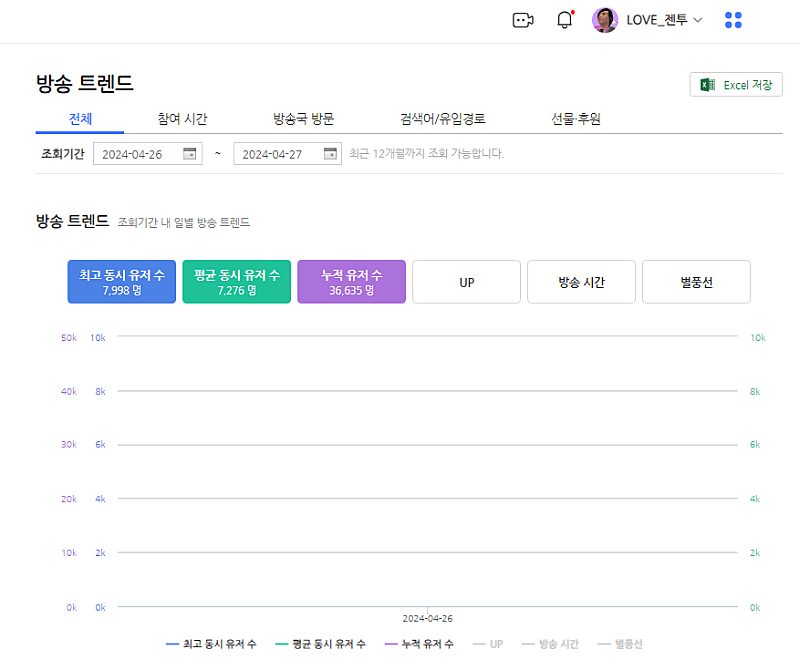Expand the LOVE_젠투 account dropdown arrow
The width and height of the screenshot is (800, 670).
pos(698,20)
